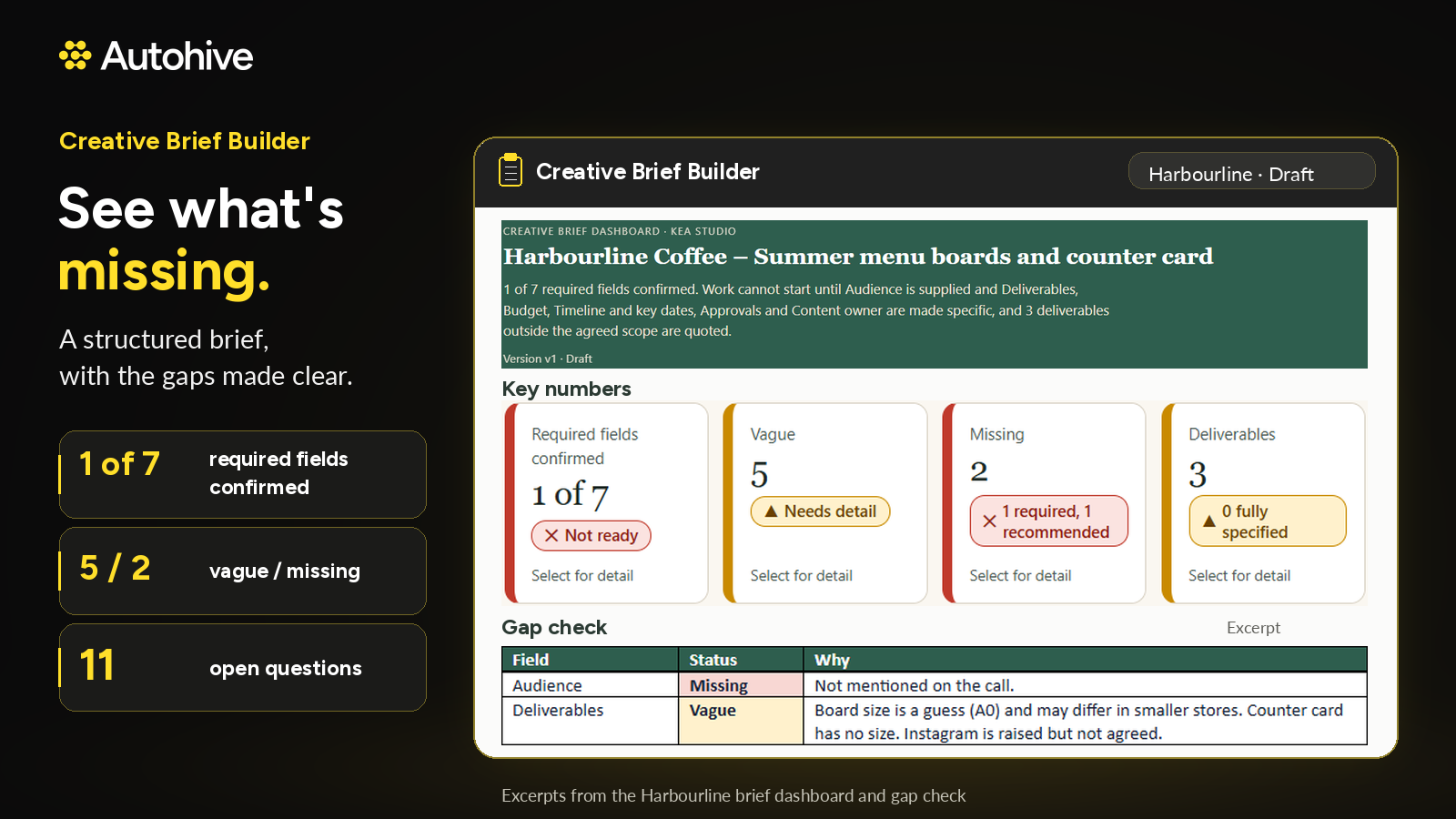Click the Audience field cell

click(590, 685)
